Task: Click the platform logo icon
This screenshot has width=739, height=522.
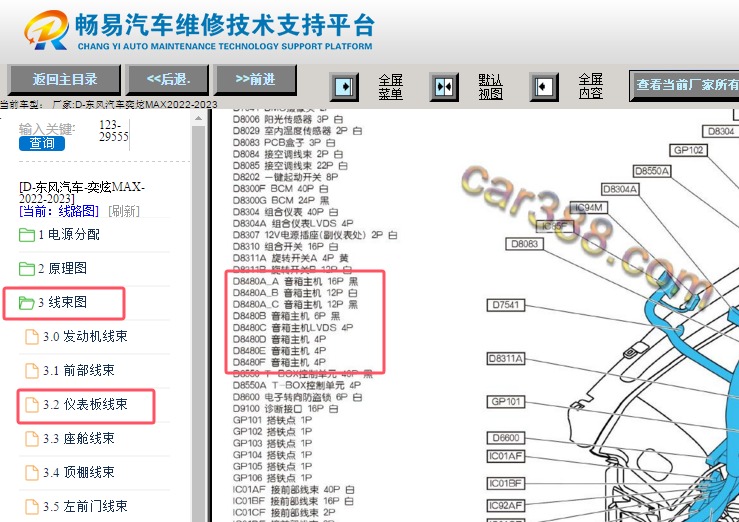Action: tap(46, 30)
